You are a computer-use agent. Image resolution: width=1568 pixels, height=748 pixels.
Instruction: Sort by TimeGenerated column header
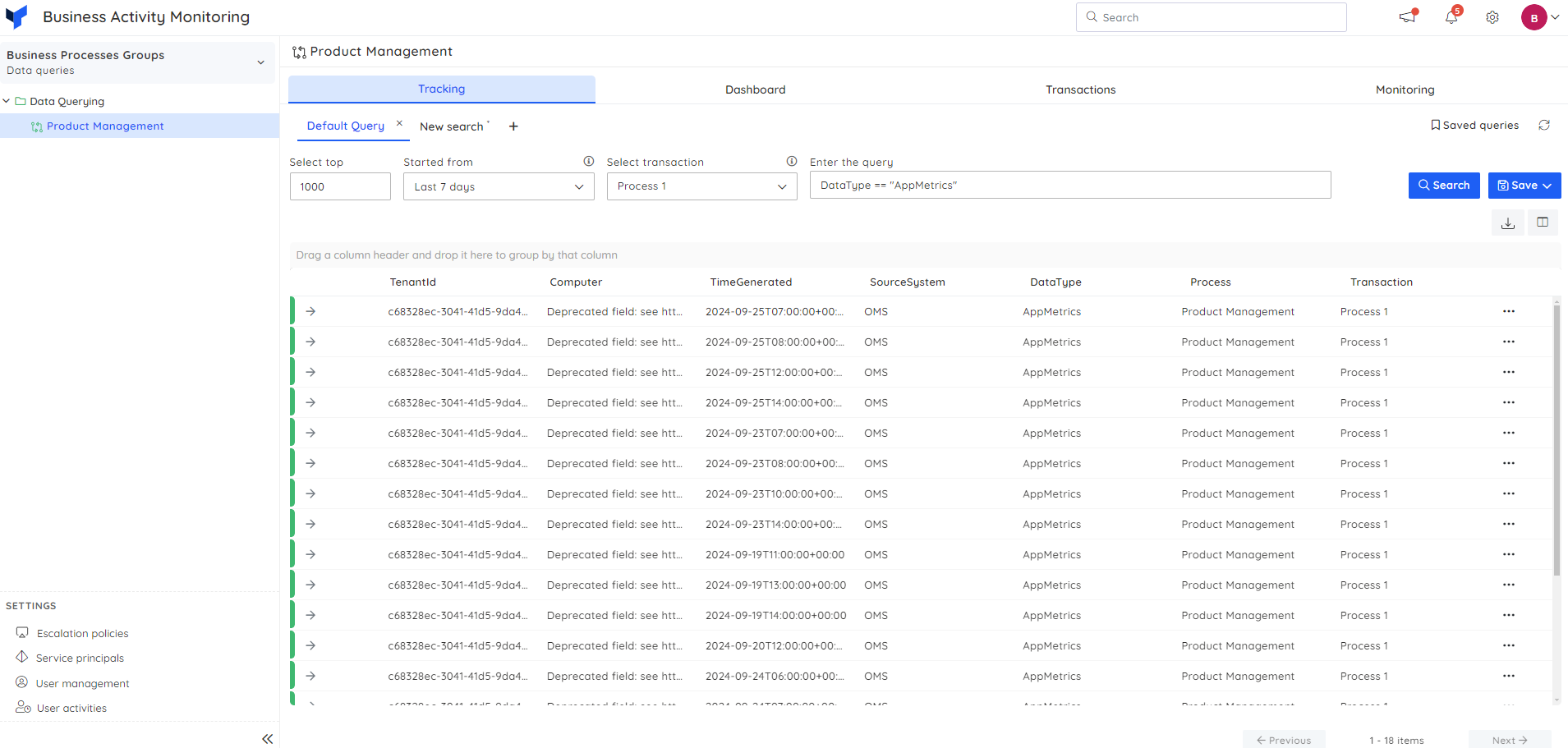(751, 282)
